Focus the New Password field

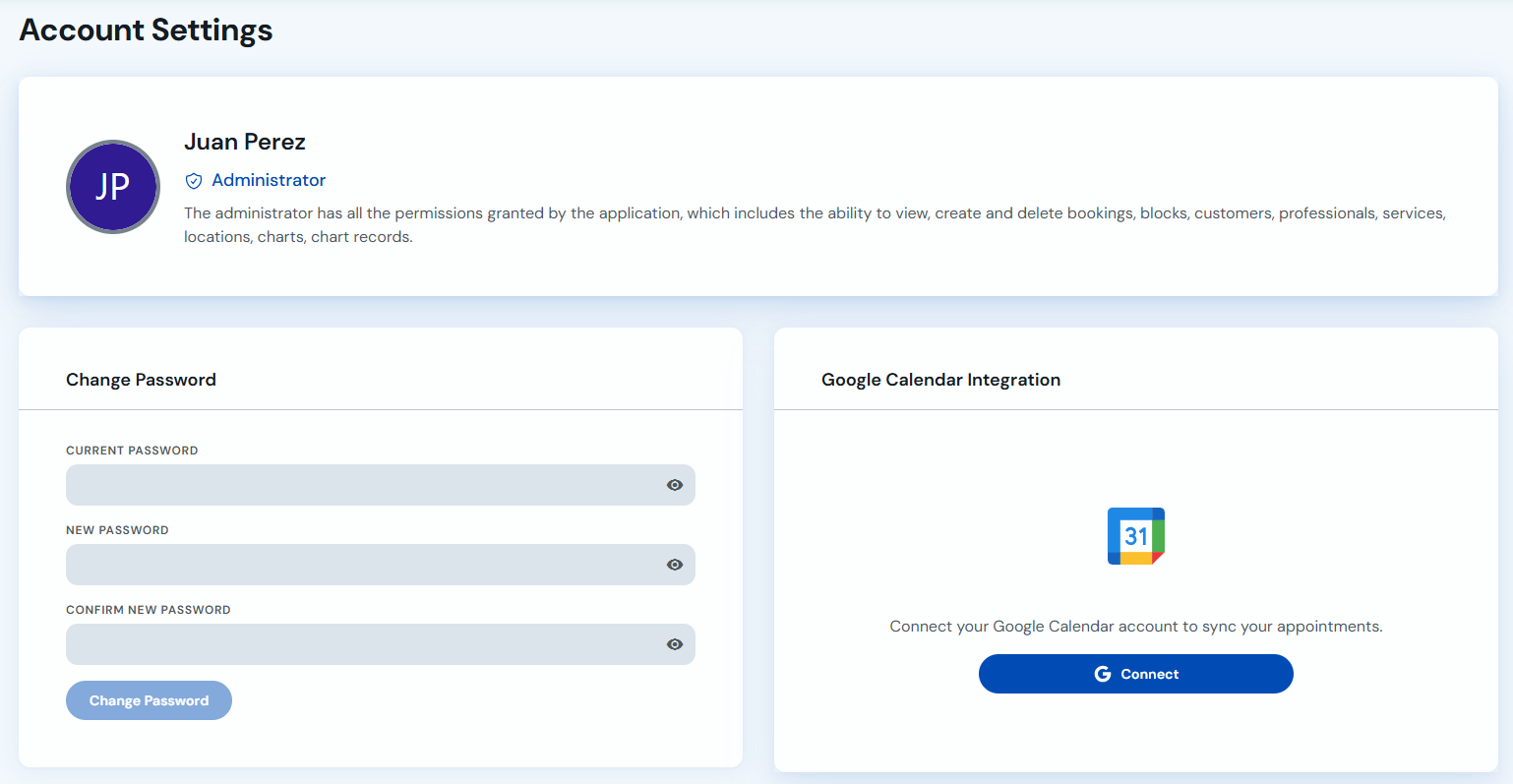click(x=381, y=565)
